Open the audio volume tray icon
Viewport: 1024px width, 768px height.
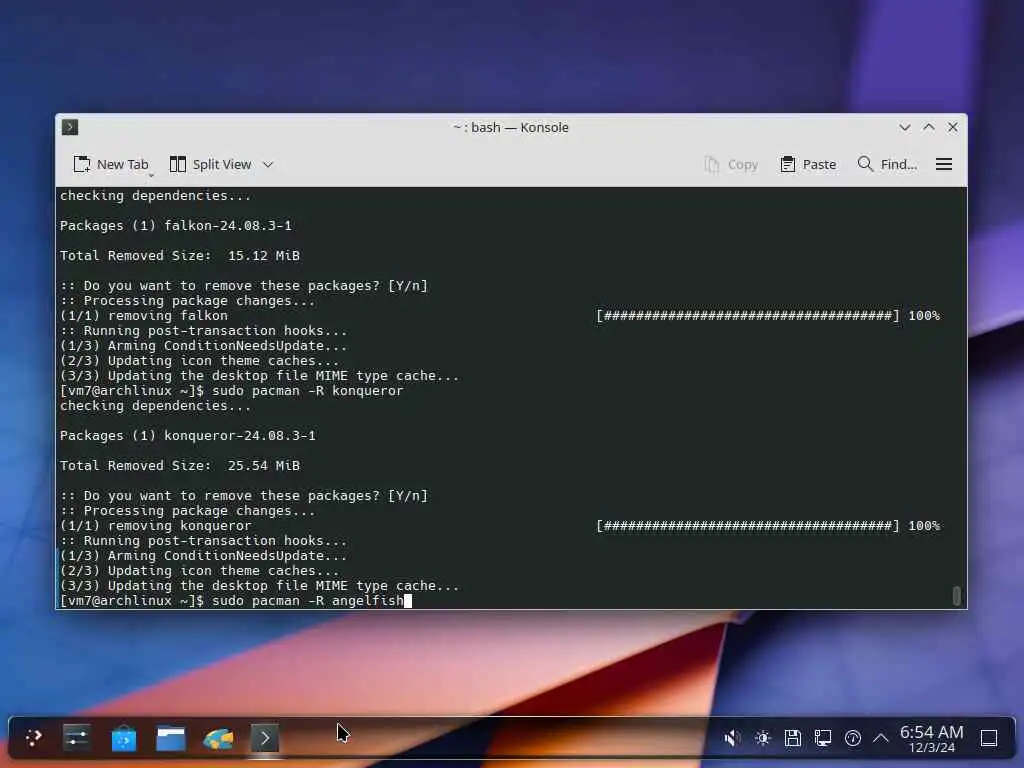point(732,739)
